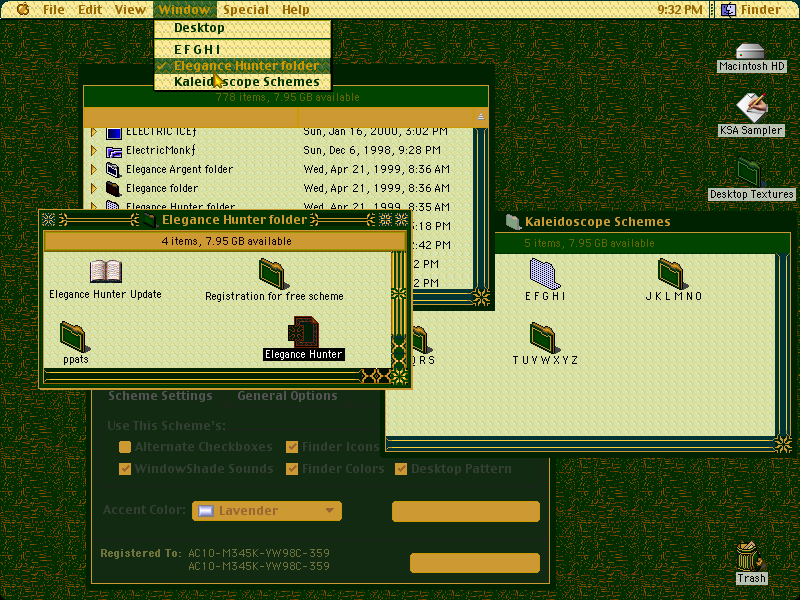Switch to the General Options tab

pyautogui.click(x=287, y=396)
